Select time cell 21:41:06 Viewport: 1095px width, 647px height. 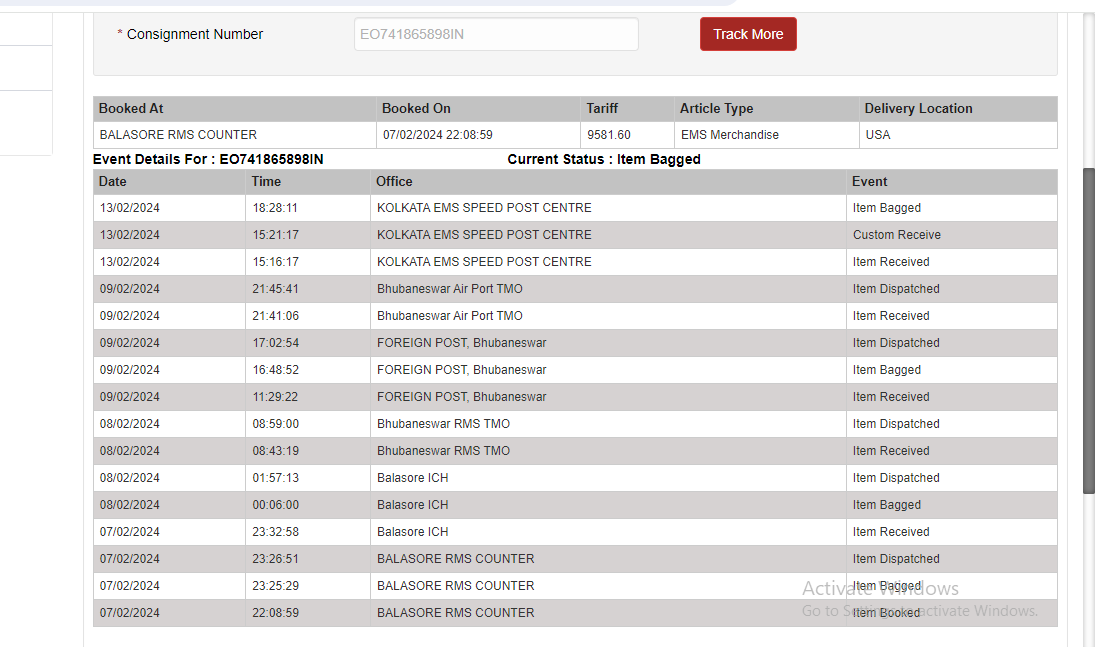[x=308, y=316]
